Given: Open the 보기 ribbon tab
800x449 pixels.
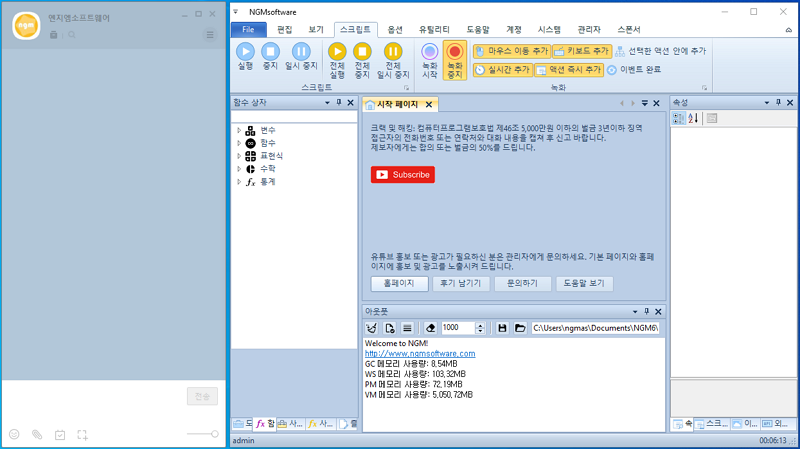Looking at the screenshot, I should pos(316,30).
